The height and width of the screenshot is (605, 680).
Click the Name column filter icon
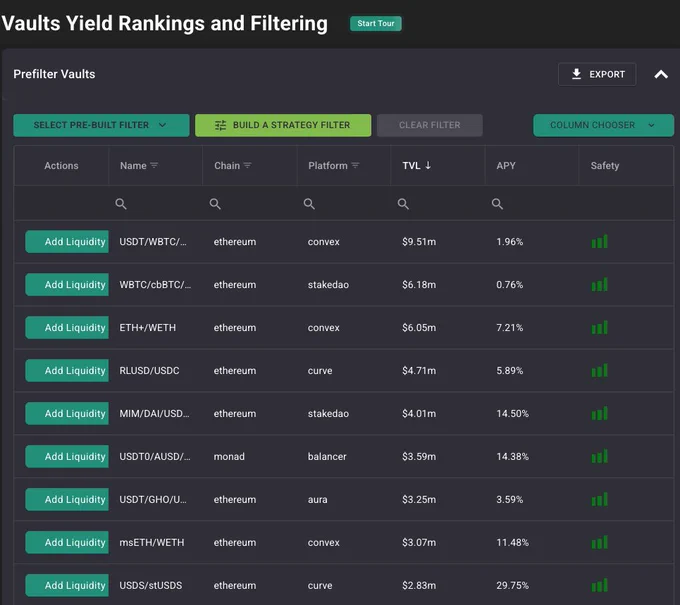154,166
